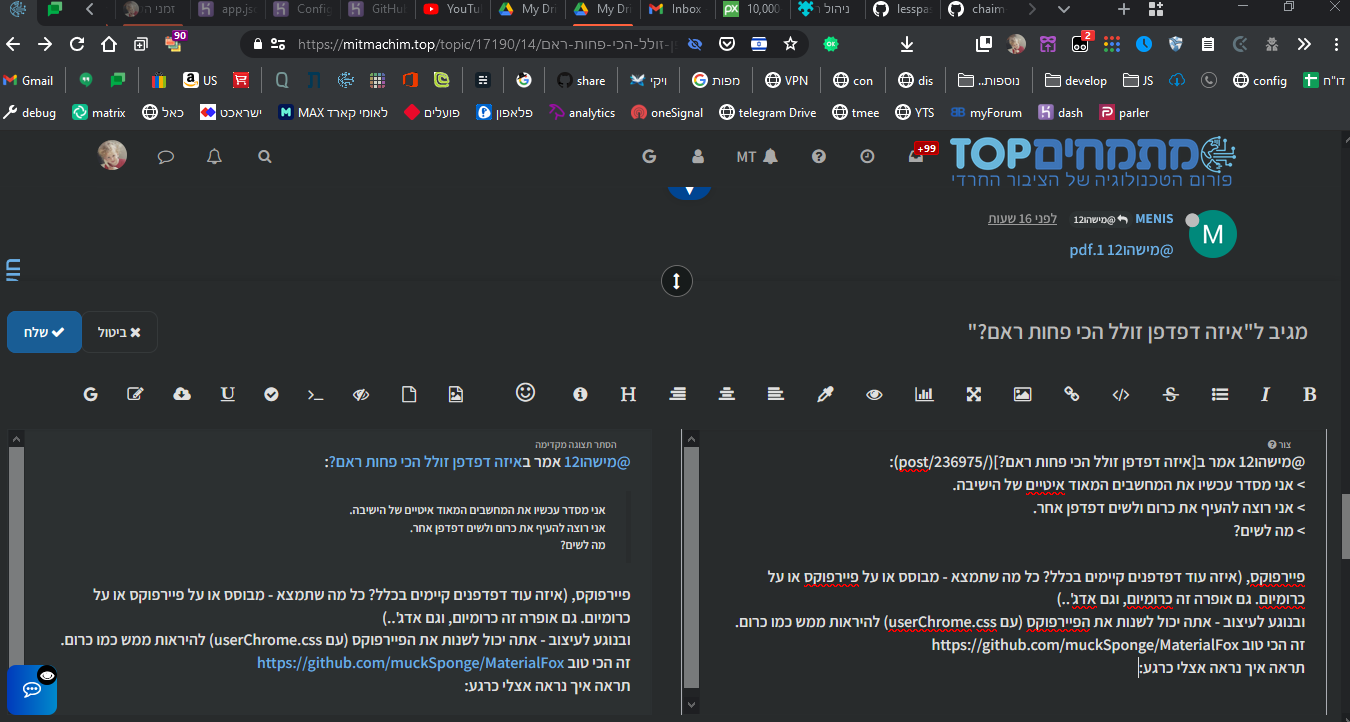This screenshot has height=722, width=1350.
Task: Click the 'לפני 16 שעות' post timestamp
Action: (1022, 219)
